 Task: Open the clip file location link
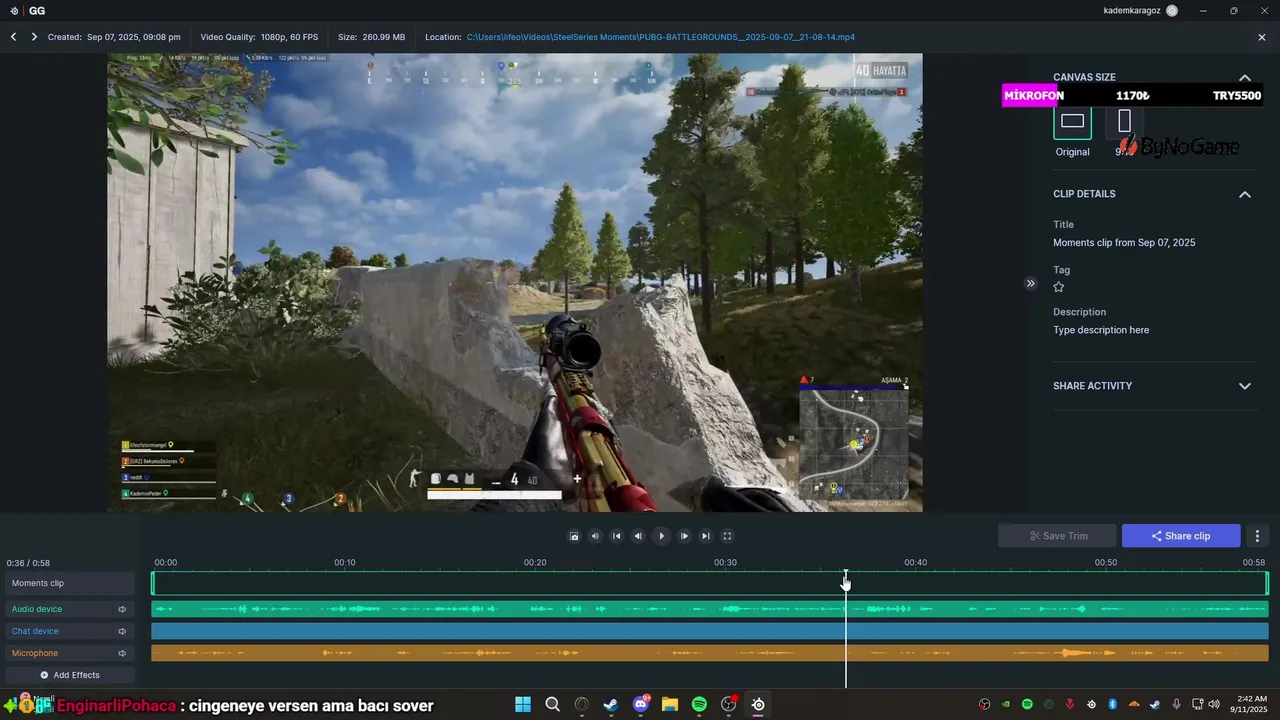[x=660, y=37]
